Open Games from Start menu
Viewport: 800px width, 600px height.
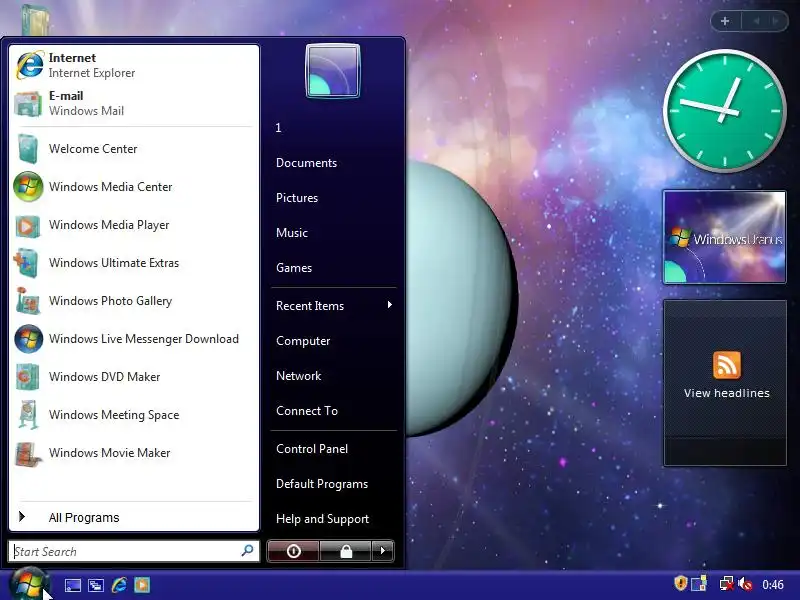[x=333, y=268]
